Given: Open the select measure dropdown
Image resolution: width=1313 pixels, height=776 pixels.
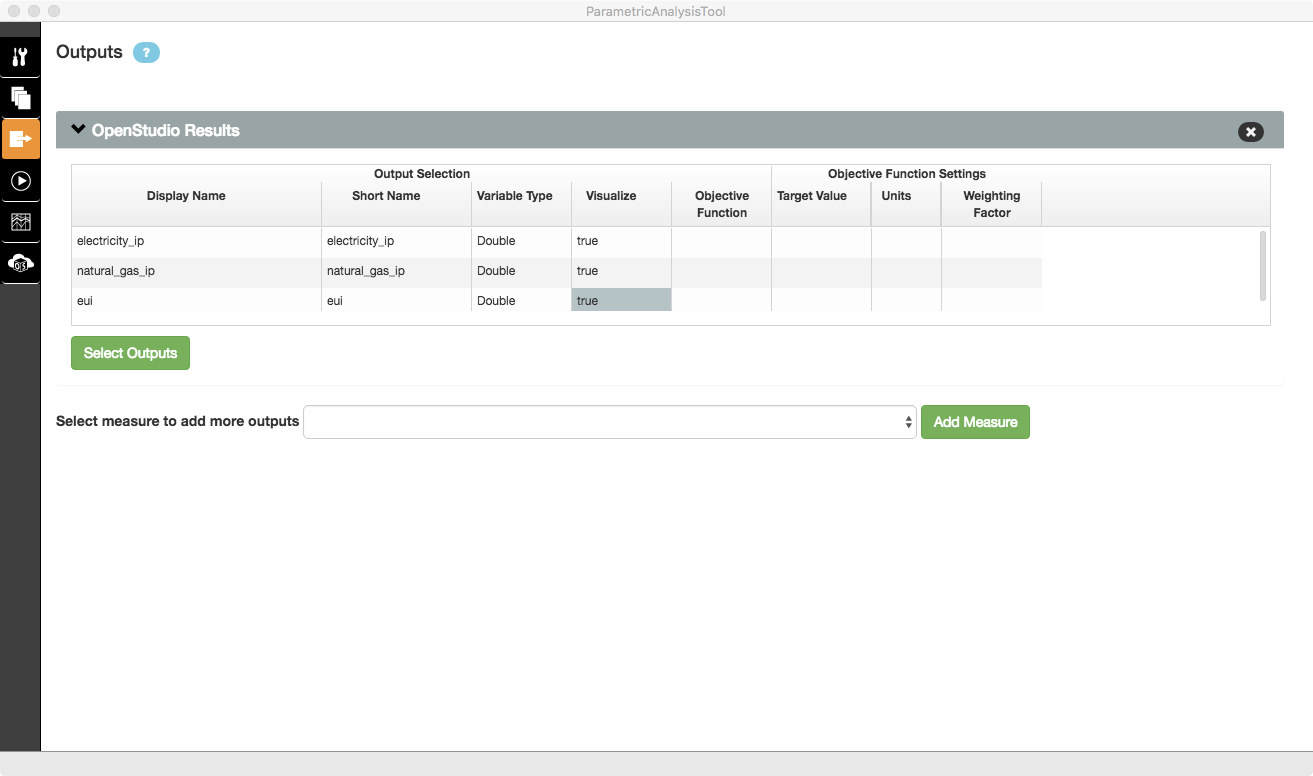Looking at the screenshot, I should 609,422.
